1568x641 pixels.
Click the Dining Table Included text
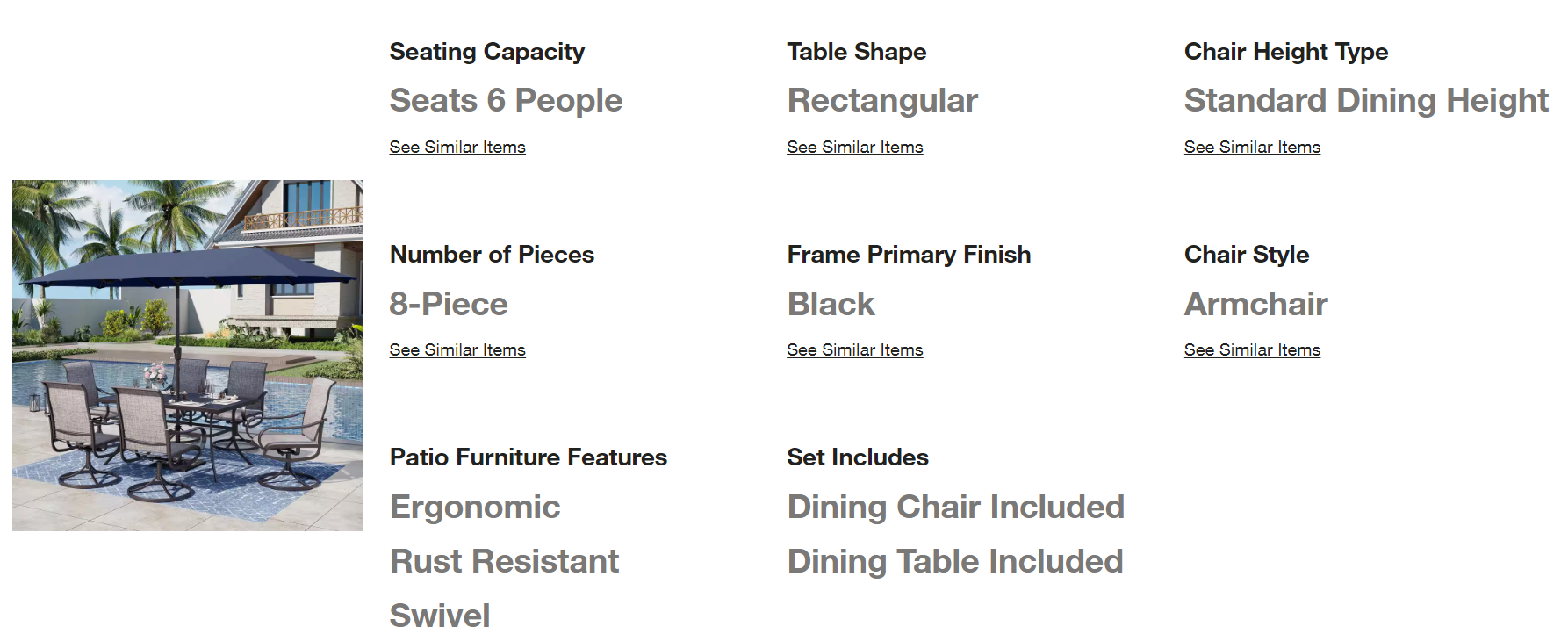pos(955,562)
